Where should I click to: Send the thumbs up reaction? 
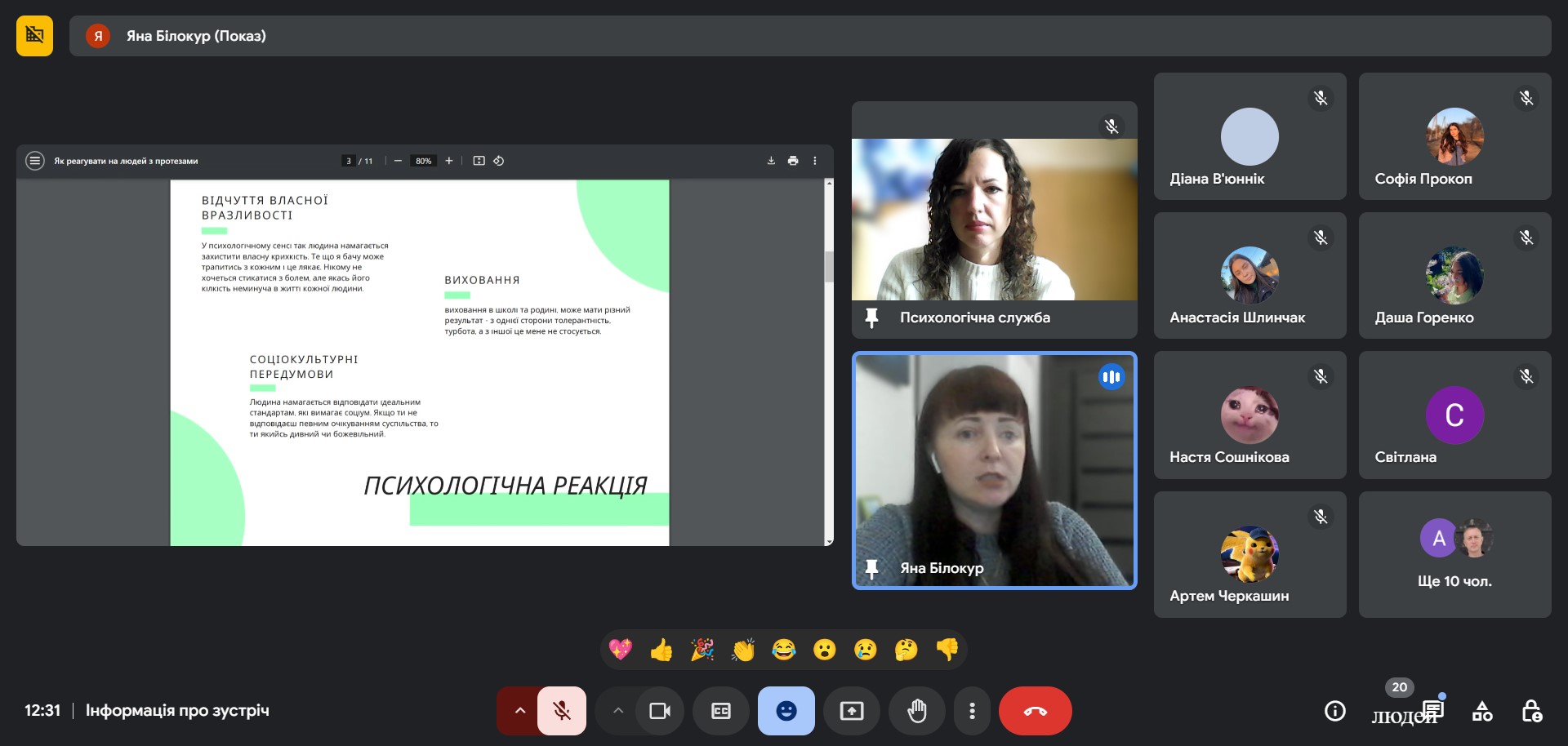pyautogui.click(x=661, y=650)
